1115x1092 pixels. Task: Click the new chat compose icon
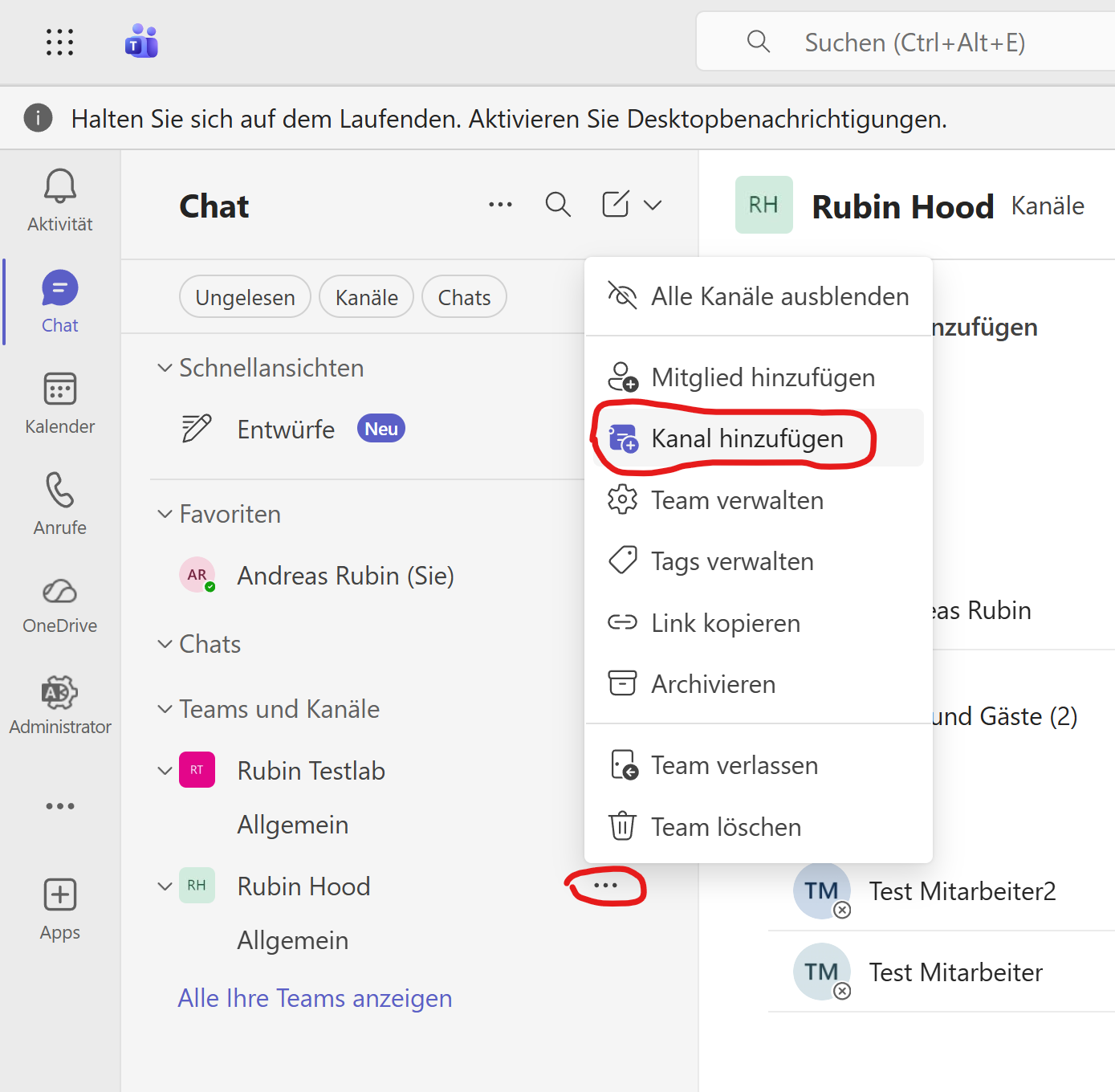point(616,205)
